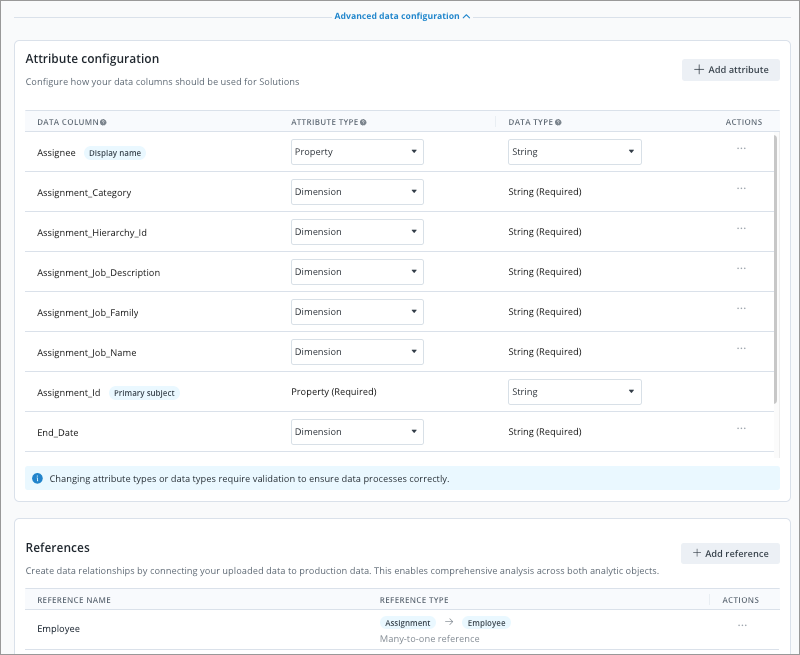Screen dimensions: 800x655
Task: Click the help icon beside Data Type header
Action: (558, 122)
